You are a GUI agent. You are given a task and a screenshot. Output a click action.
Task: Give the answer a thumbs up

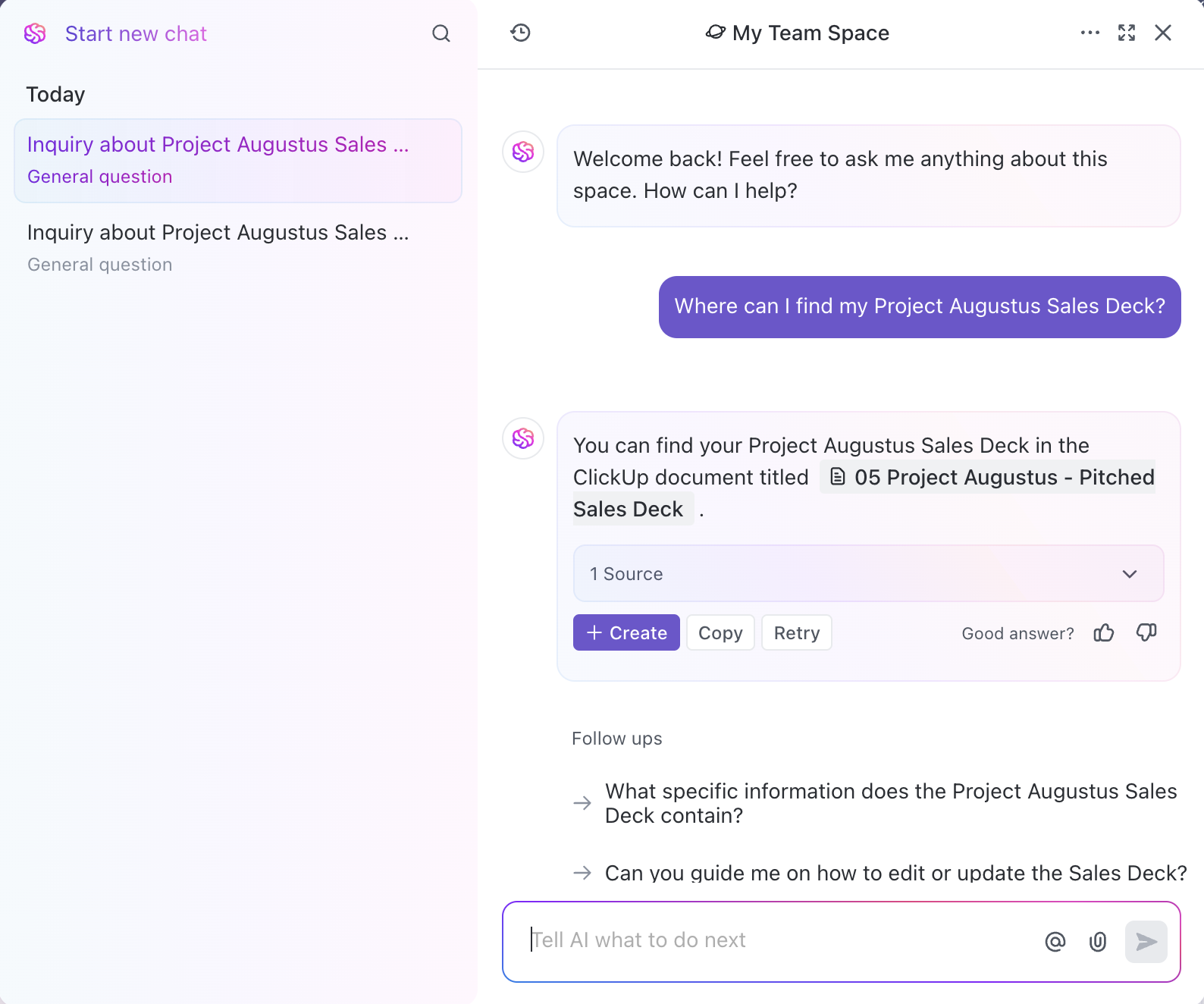pyautogui.click(x=1104, y=632)
